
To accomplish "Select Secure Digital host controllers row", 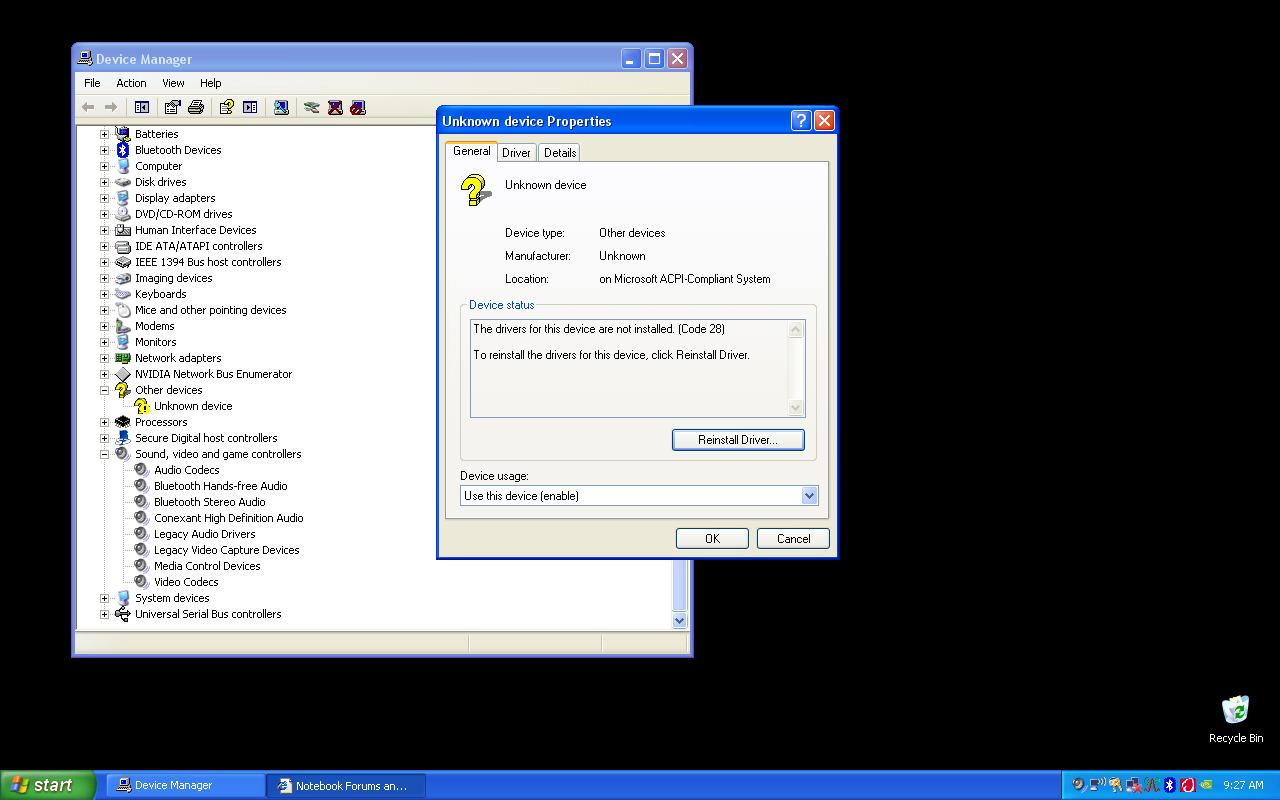I will [206, 438].
